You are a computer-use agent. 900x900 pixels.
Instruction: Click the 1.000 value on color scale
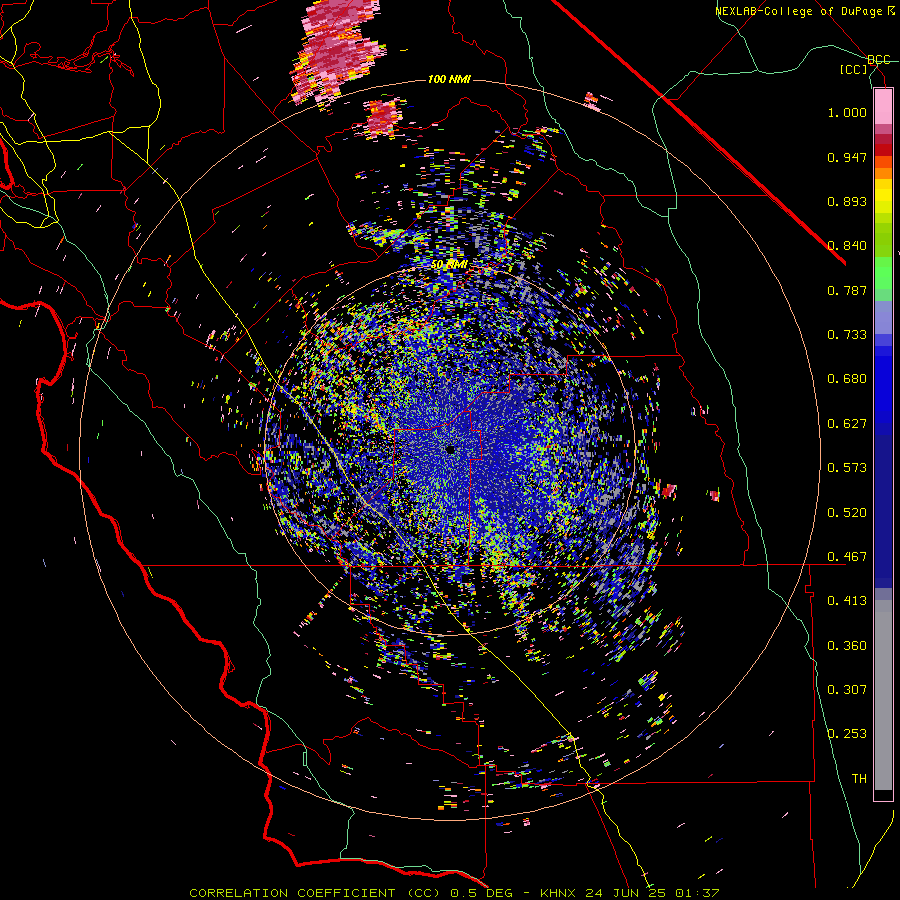(847, 113)
